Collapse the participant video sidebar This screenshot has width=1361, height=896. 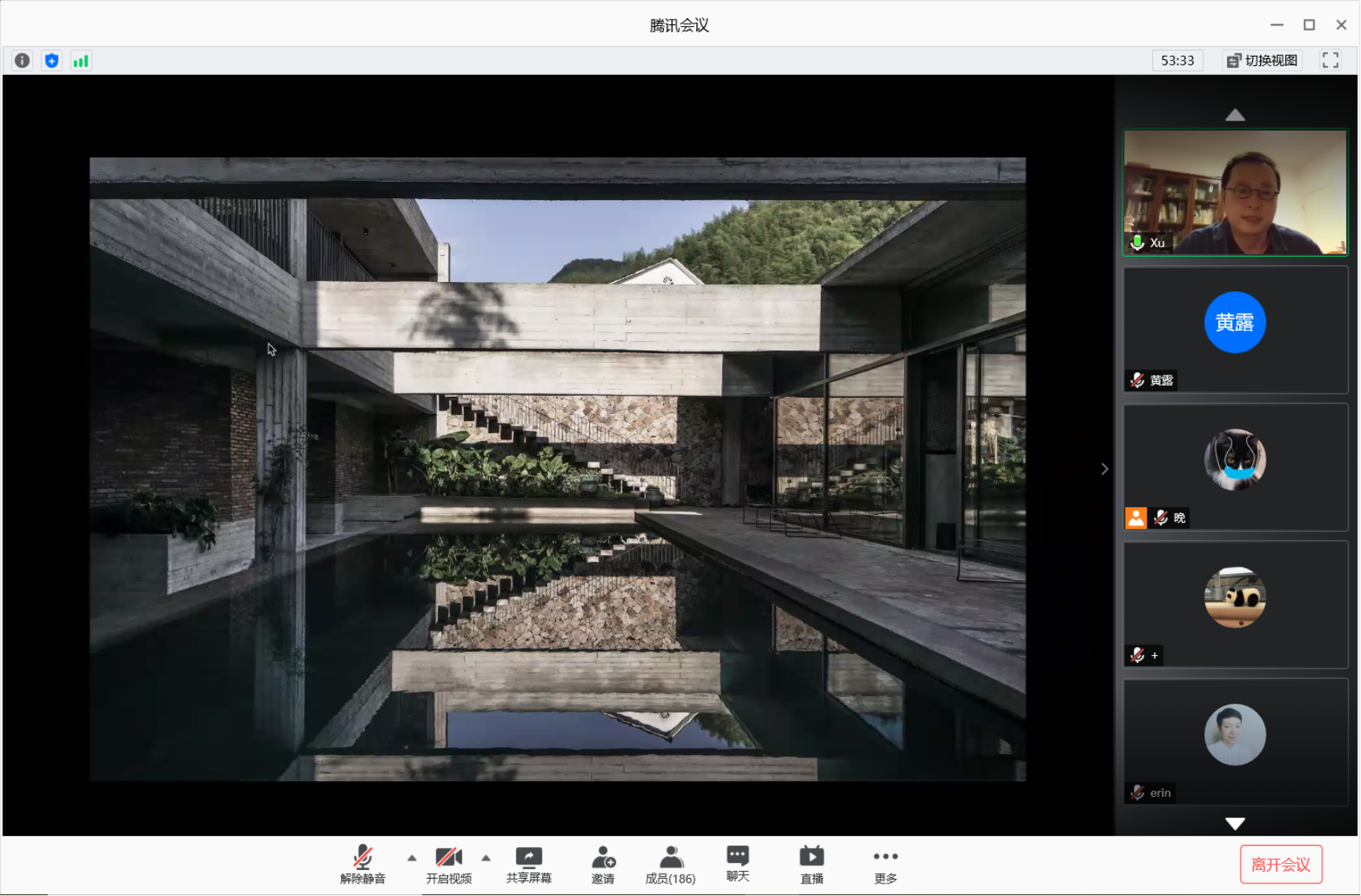[1104, 469]
